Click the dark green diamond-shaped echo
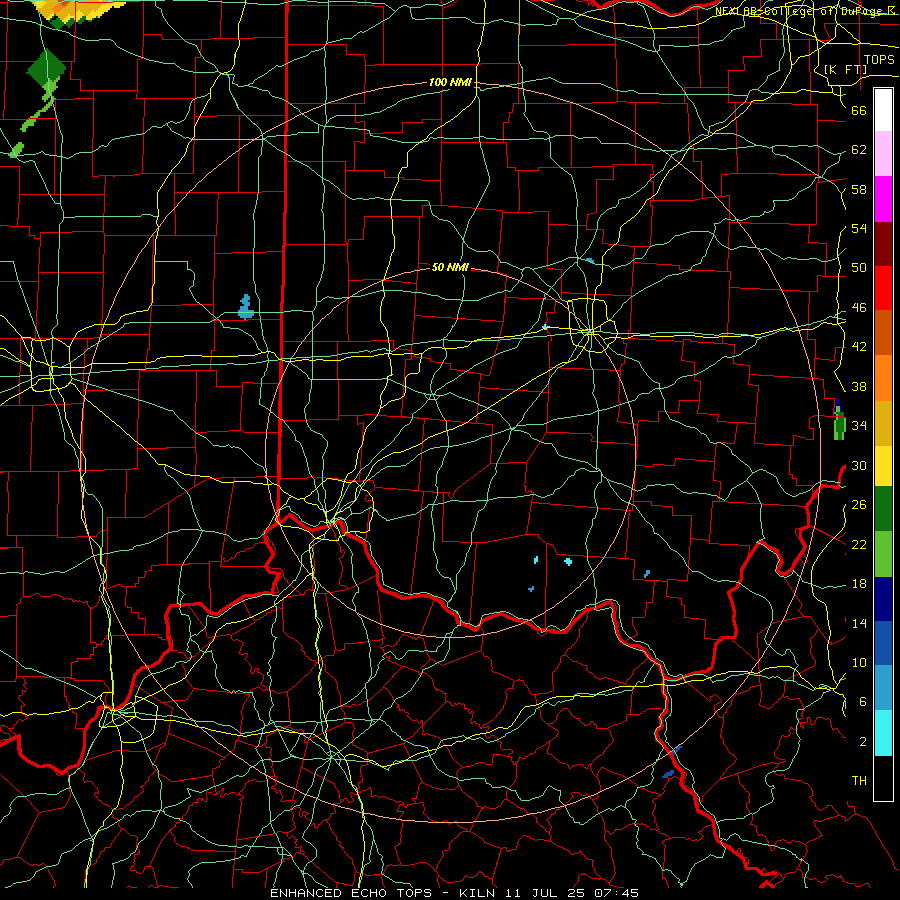 (46, 70)
